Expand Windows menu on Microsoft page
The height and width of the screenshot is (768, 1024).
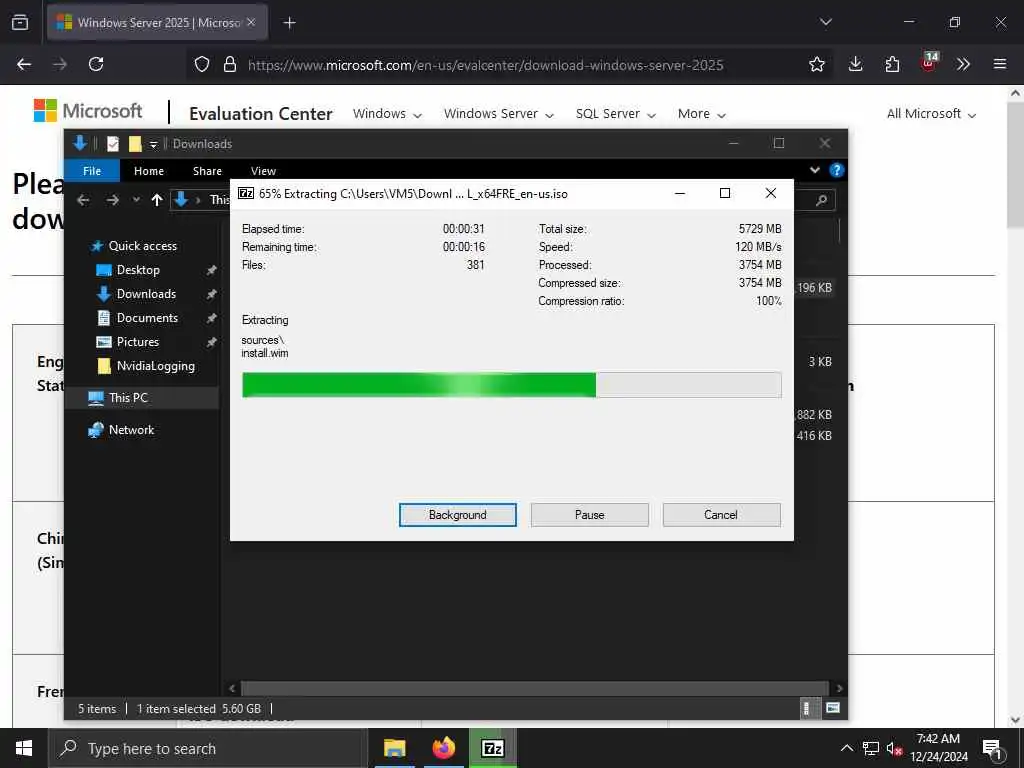[387, 114]
